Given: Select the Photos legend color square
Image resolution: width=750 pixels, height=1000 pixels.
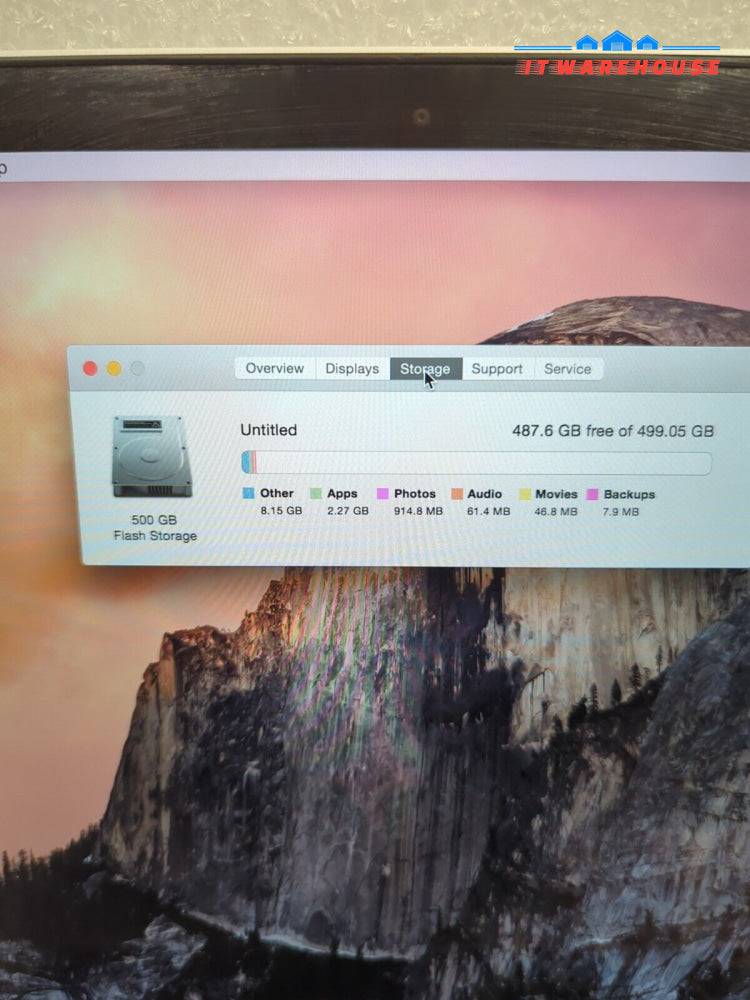Looking at the screenshot, I should pyautogui.click(x=382, y=494).
